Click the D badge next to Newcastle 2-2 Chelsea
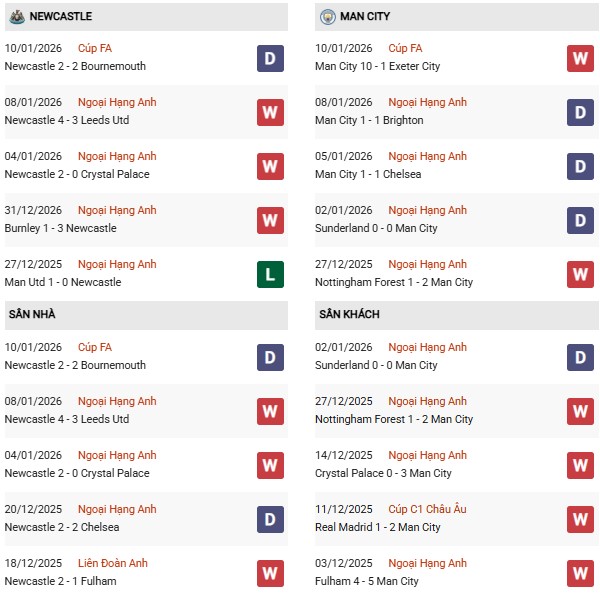This screenshot has height=596, width=600. pyautogui.click(x=270, y=518)
